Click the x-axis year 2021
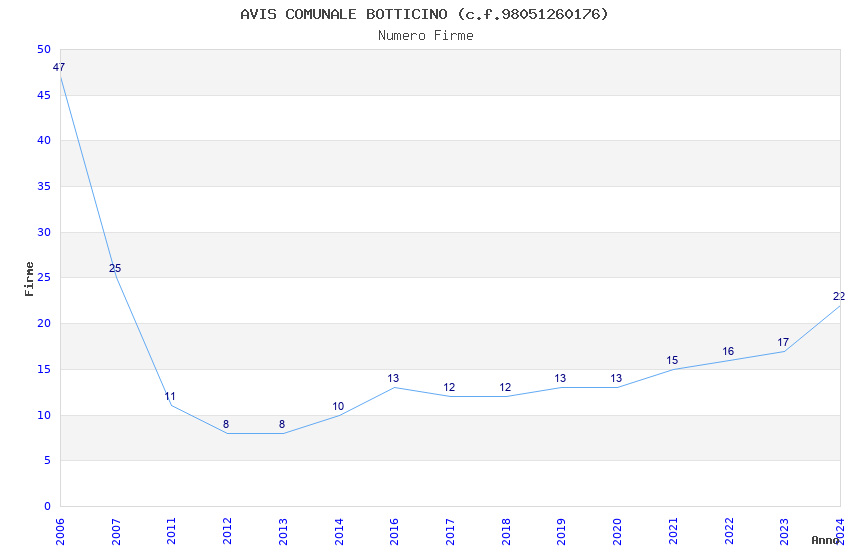This screenshot has width=850, height=550. [673, 531]
